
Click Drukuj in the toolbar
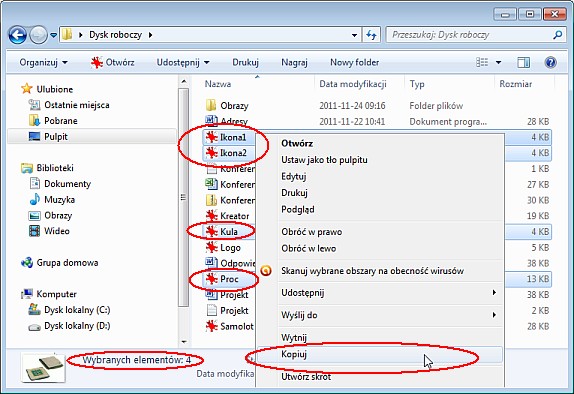[x=245, y=62]
